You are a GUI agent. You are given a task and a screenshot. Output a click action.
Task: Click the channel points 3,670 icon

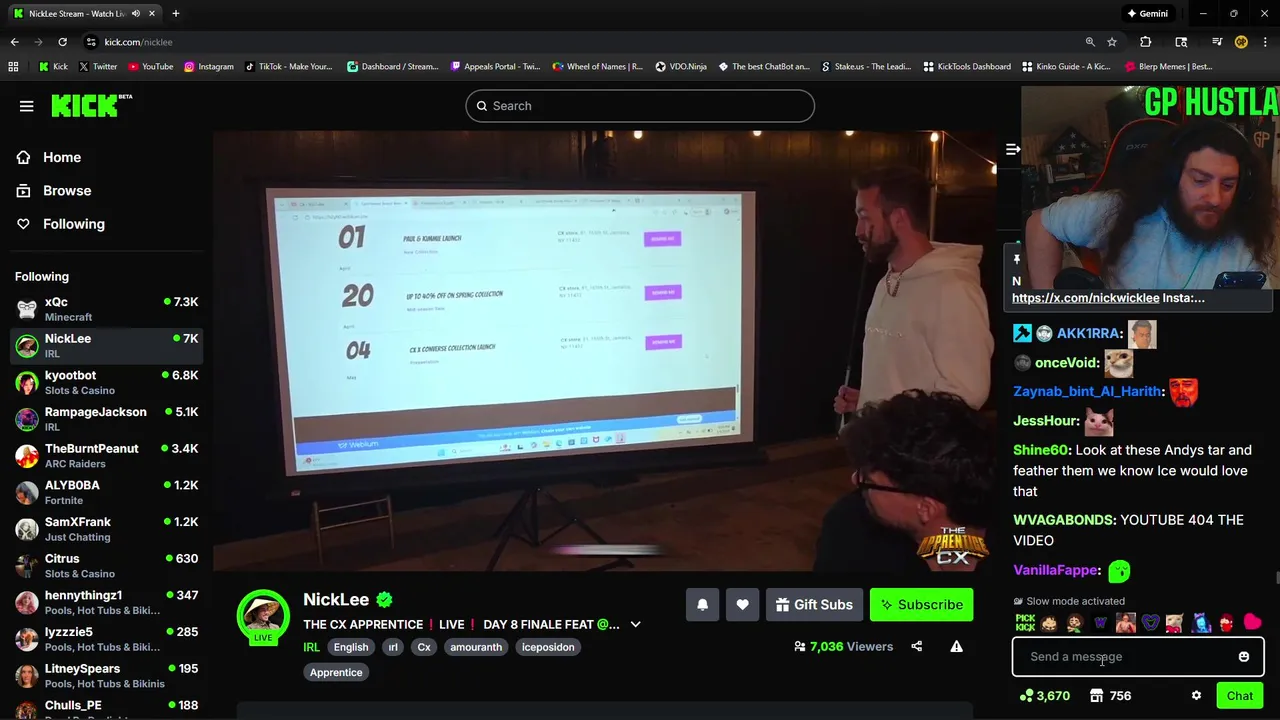coord(1026,696)
